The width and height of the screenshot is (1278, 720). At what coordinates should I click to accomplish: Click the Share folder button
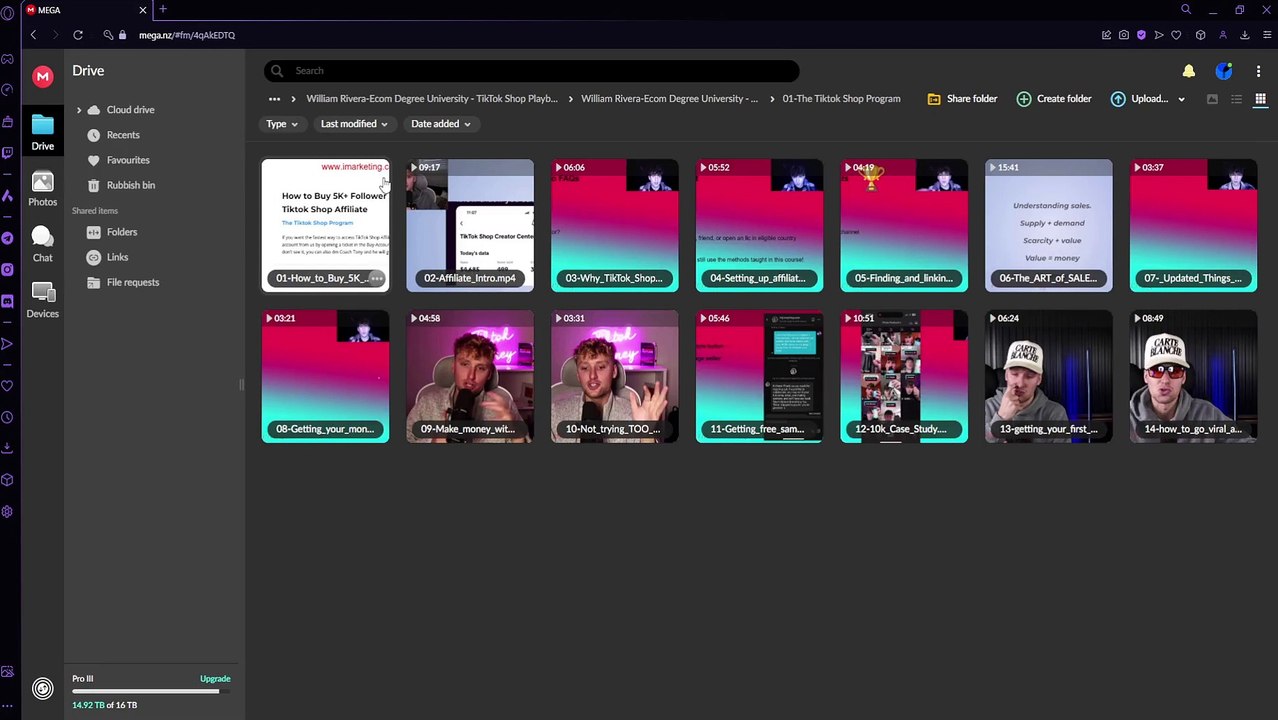pyautogui.click(x=962, y=99)
